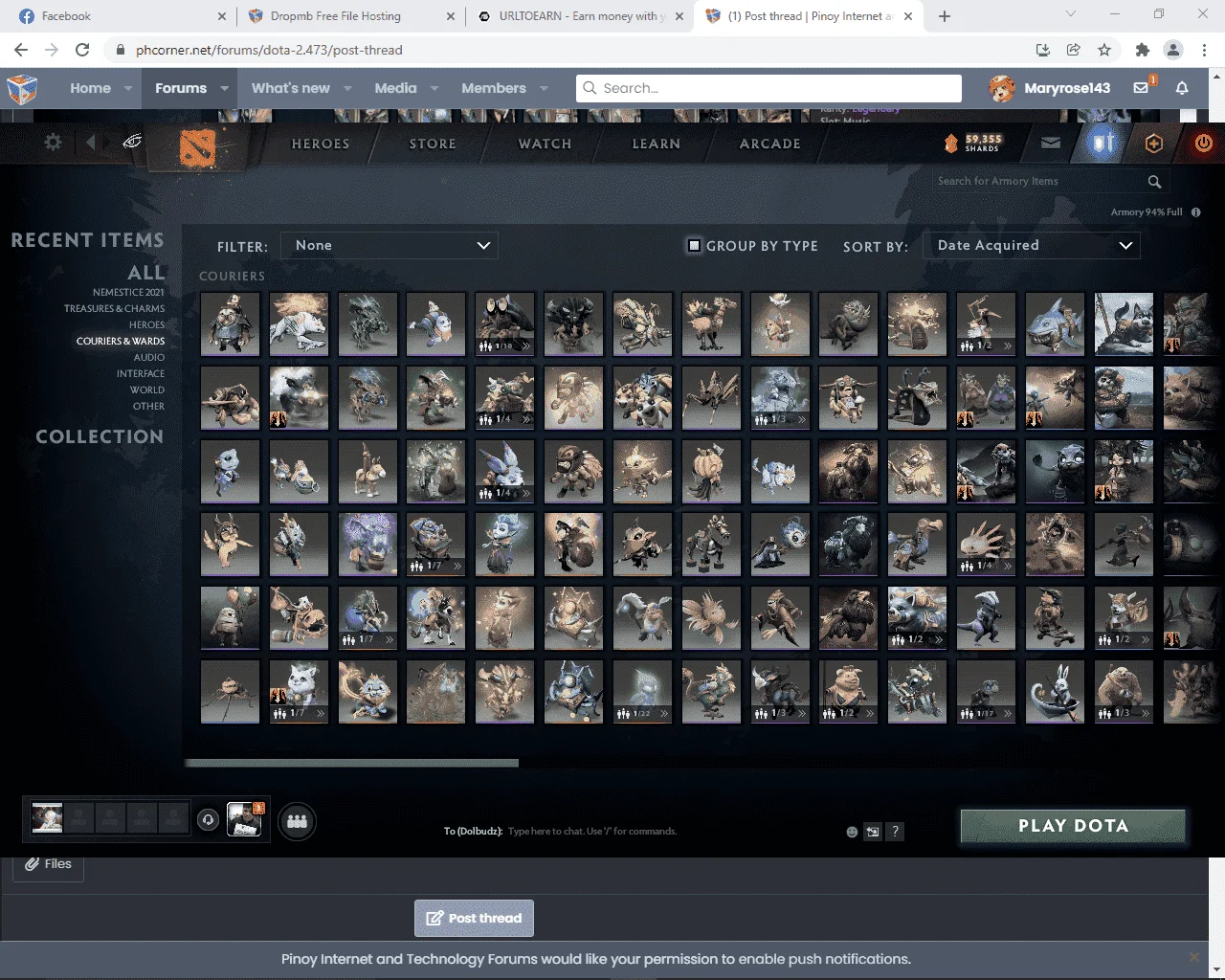The width and height of the screenshot is (1225, 980).
Task: Open the Chrome extensions puzzle icon
Action: [1142, 50]
